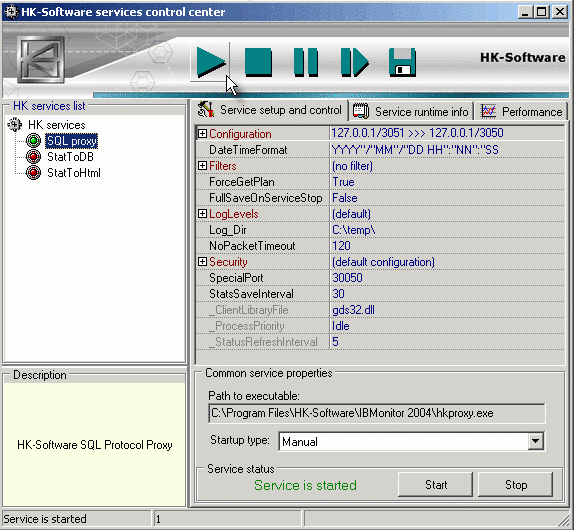Click the green status light of SQL proxy
574x530 pixels.
pos(33,141)
